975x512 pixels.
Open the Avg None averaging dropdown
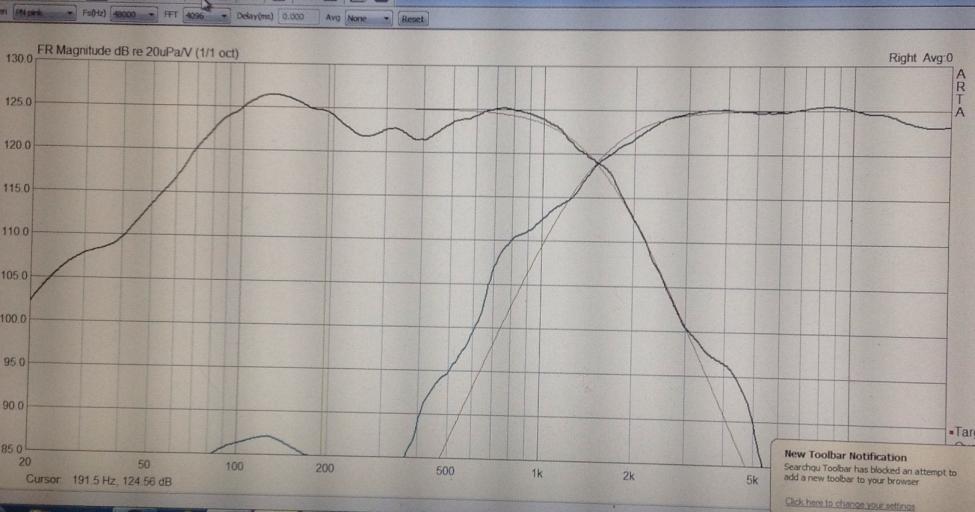tap(368, 19)
